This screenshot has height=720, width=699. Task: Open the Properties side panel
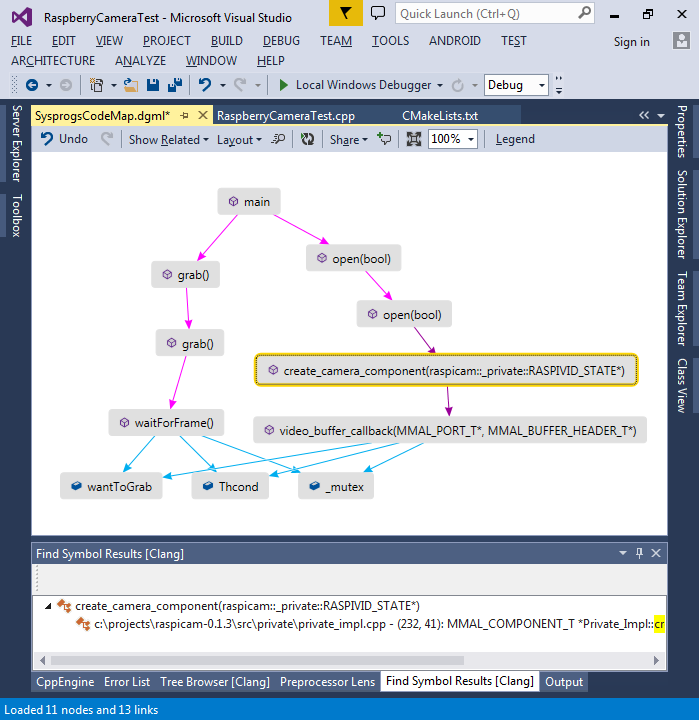coord(682,131)
